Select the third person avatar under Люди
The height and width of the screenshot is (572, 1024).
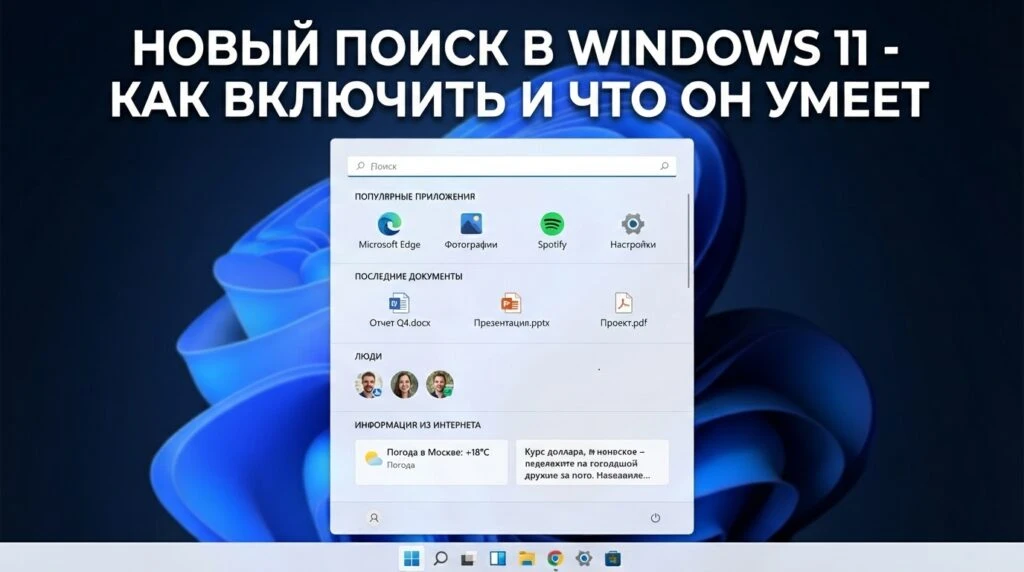pos(440,385)
